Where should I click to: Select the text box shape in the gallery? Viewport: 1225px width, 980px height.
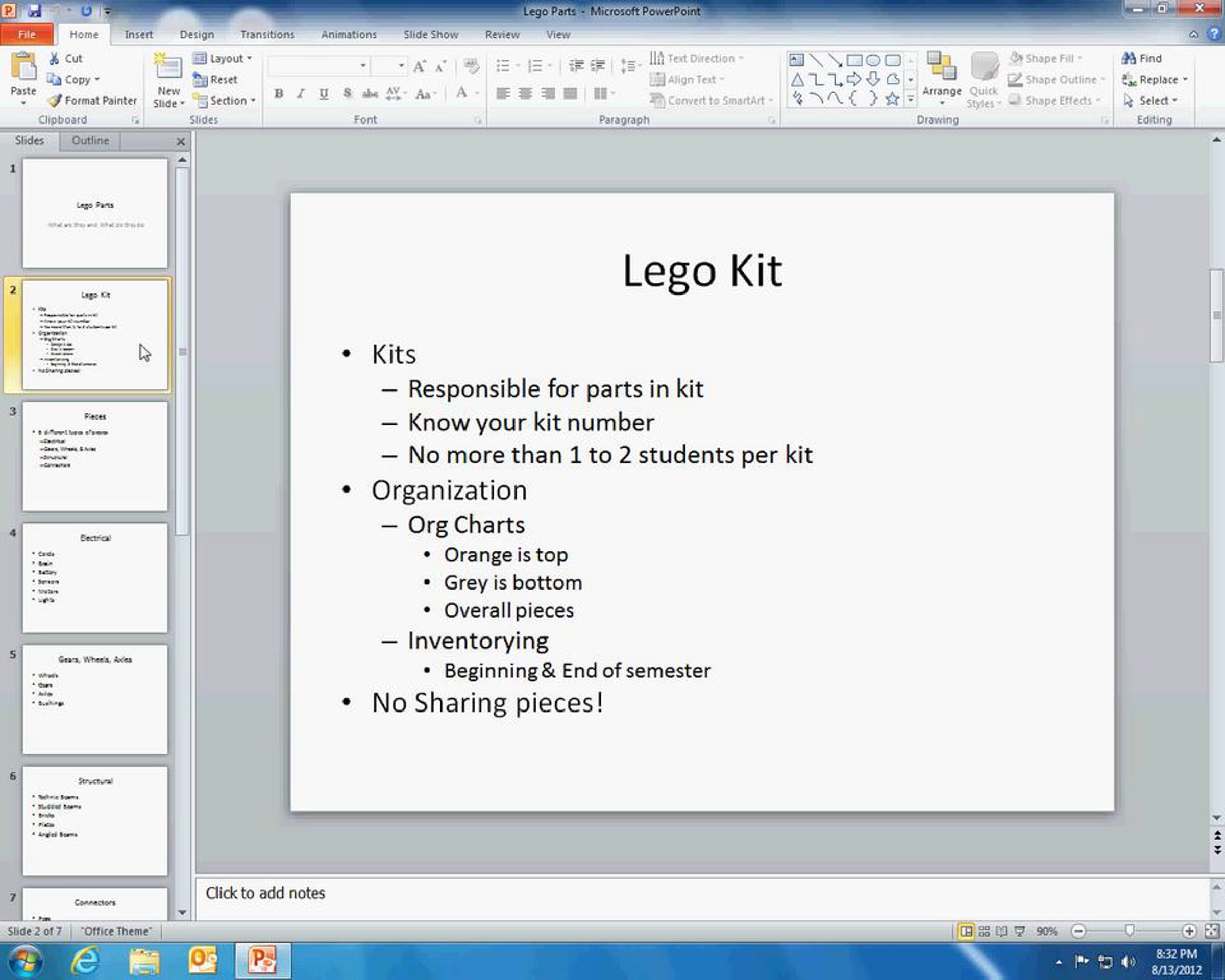797,60
